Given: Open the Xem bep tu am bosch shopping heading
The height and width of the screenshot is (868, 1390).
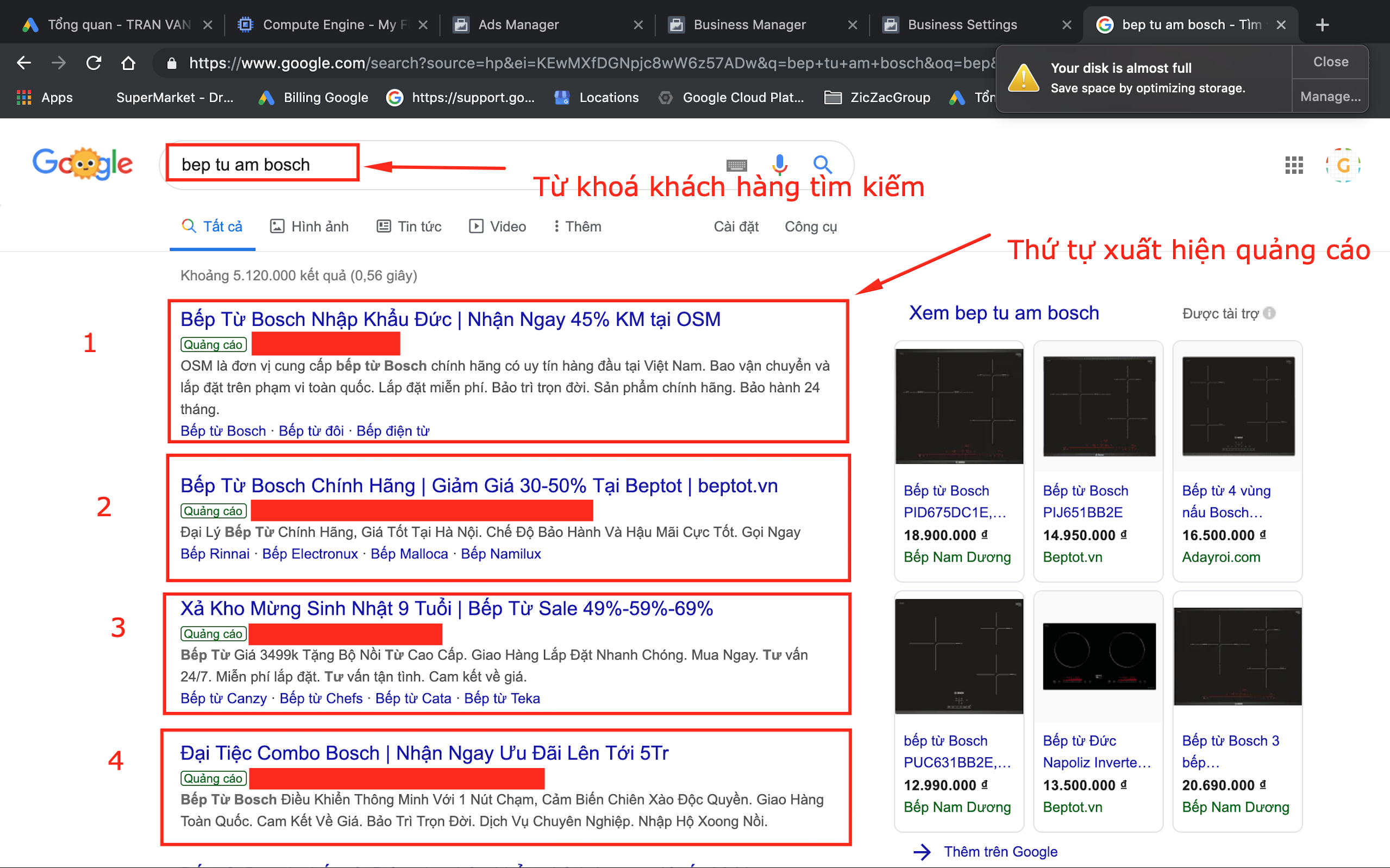Looking at the screenshot, I should tap(1004, 313).
